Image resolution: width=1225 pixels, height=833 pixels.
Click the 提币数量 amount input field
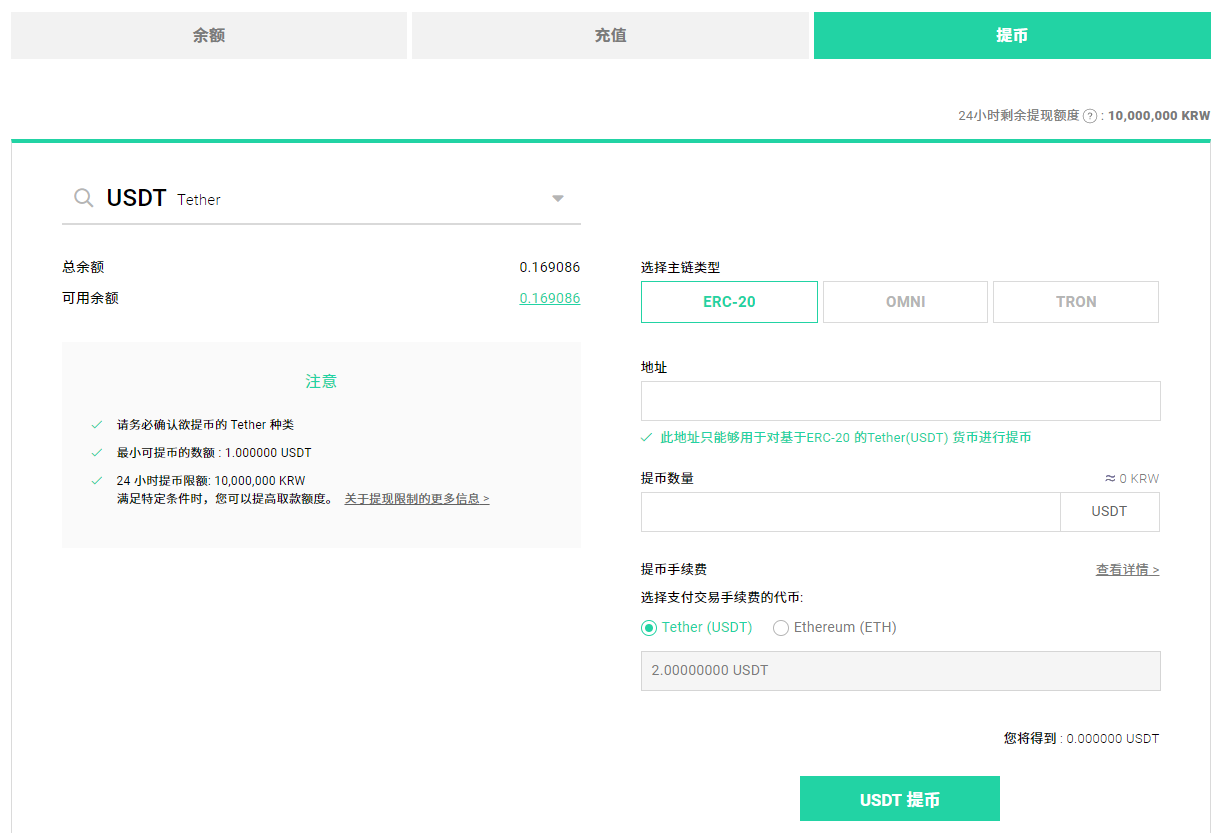pos(850,512)
